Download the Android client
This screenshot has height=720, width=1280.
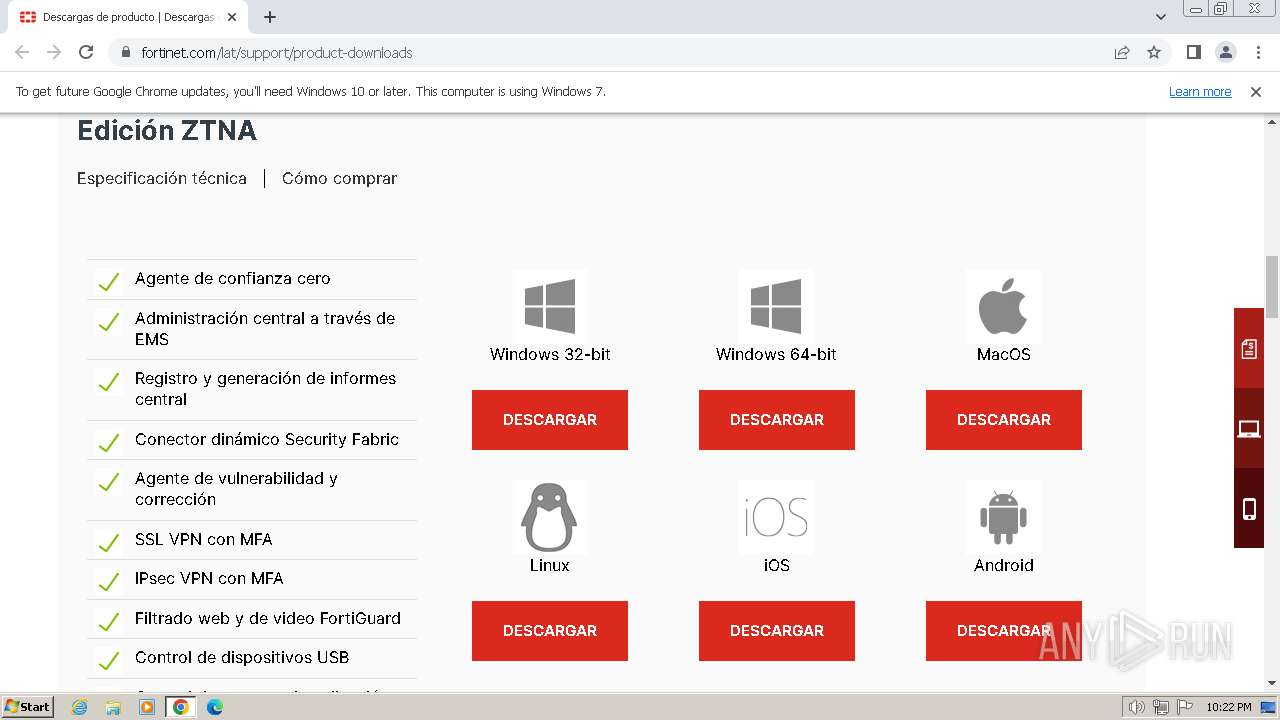pyautogui.click(x=1004, y=631)
